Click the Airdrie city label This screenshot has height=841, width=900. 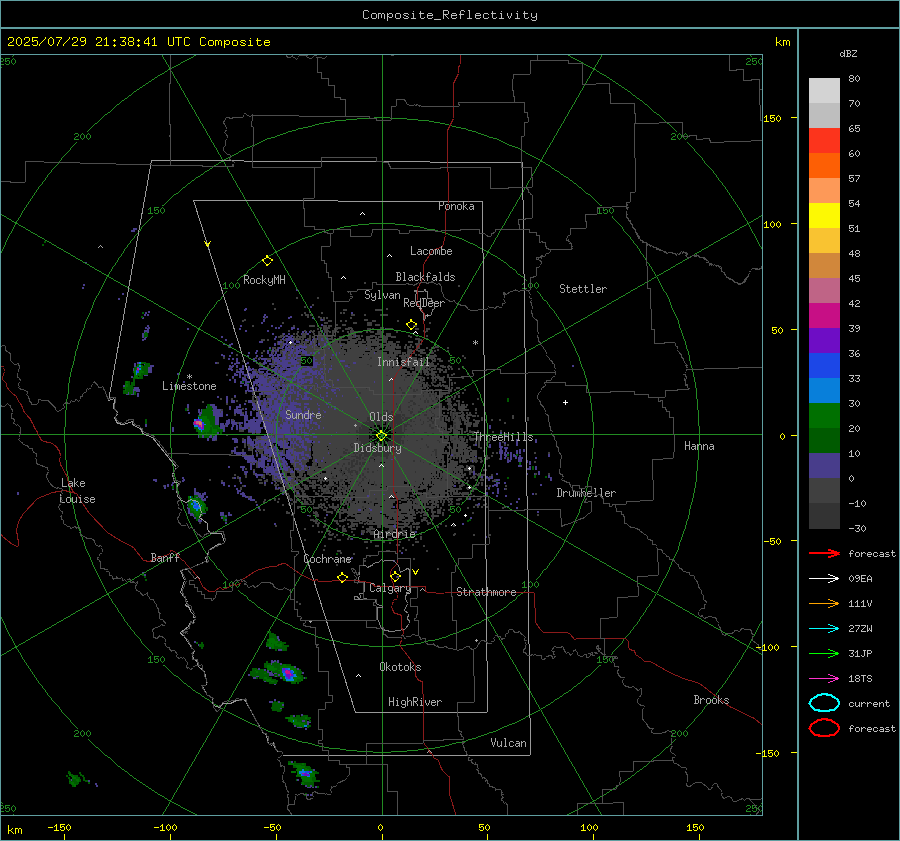pos(394,534)
